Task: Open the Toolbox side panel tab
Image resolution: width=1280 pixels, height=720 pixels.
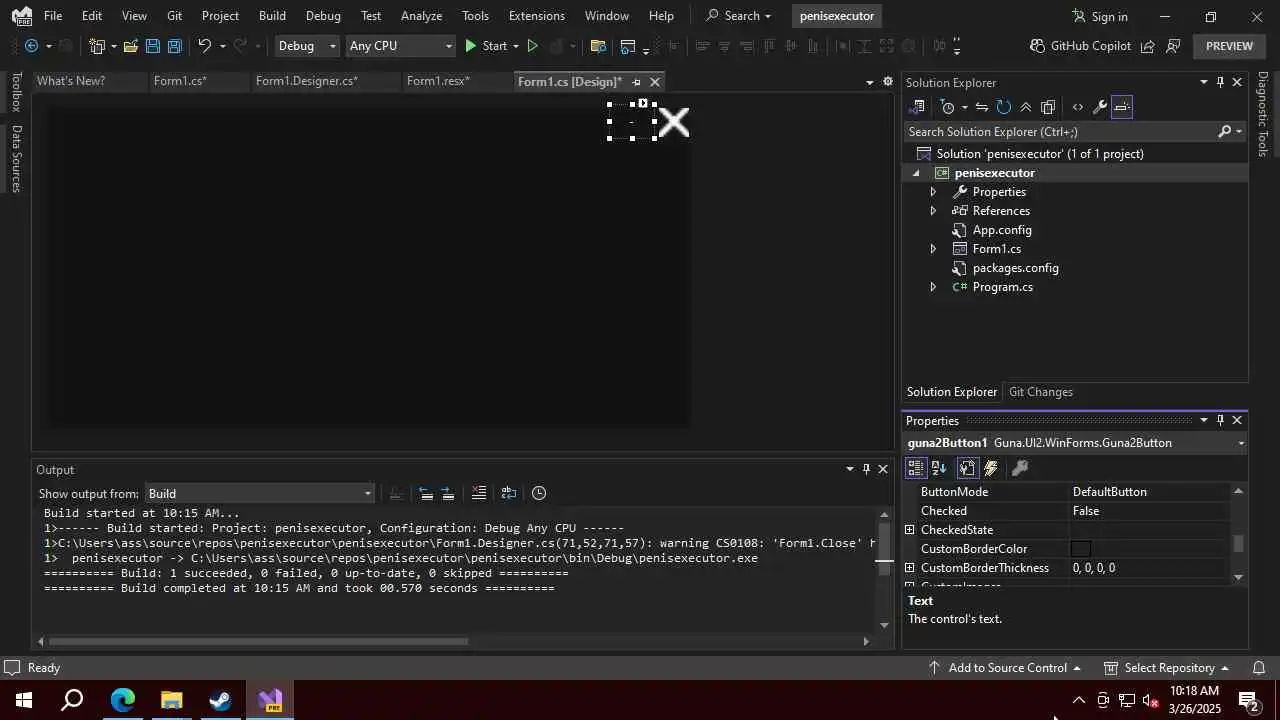Action: pos(15,92)
